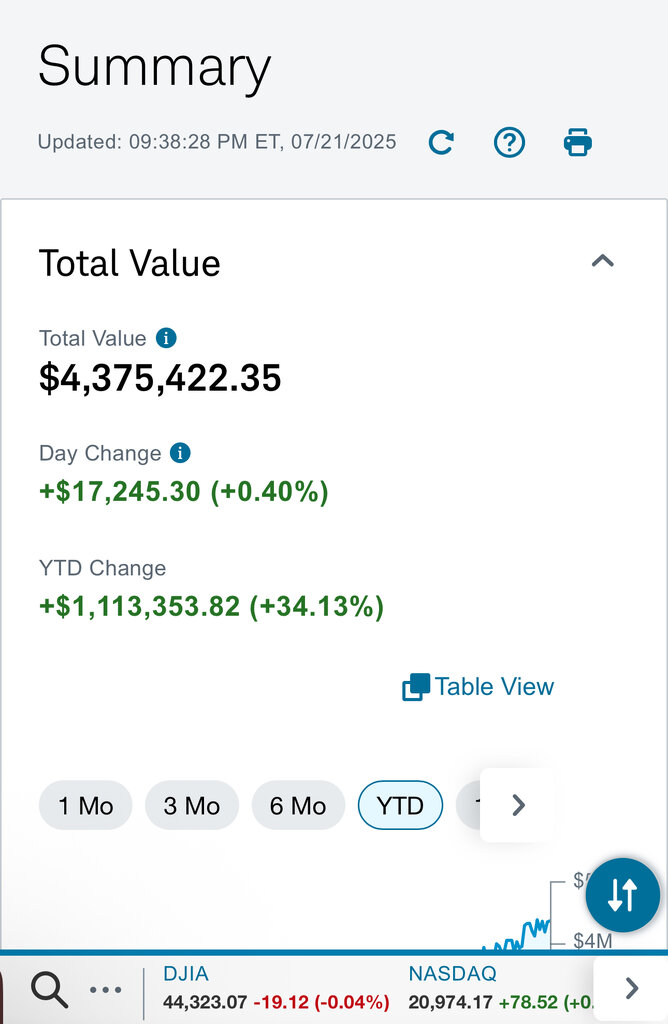
Task: Open search with the magnifying glass icon
Action: point(49,989)
